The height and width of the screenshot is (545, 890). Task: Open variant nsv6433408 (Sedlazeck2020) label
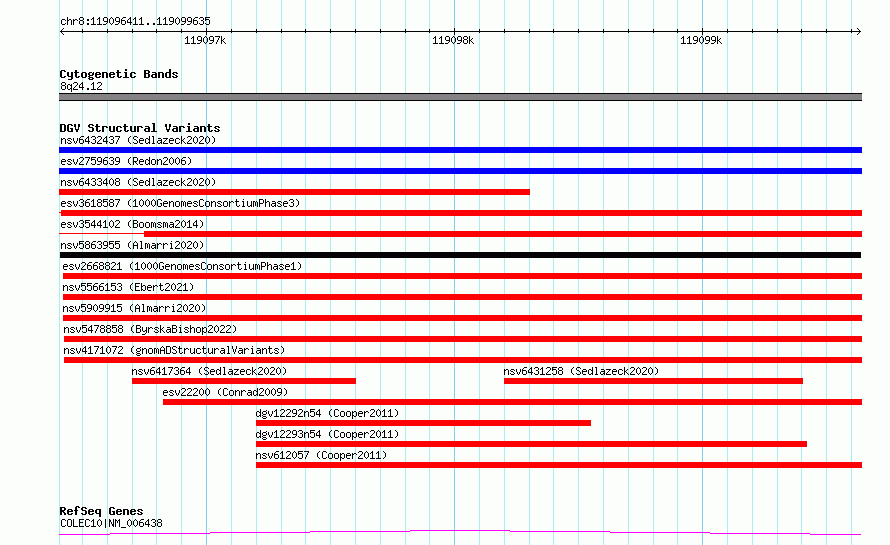tap(138, 182)
